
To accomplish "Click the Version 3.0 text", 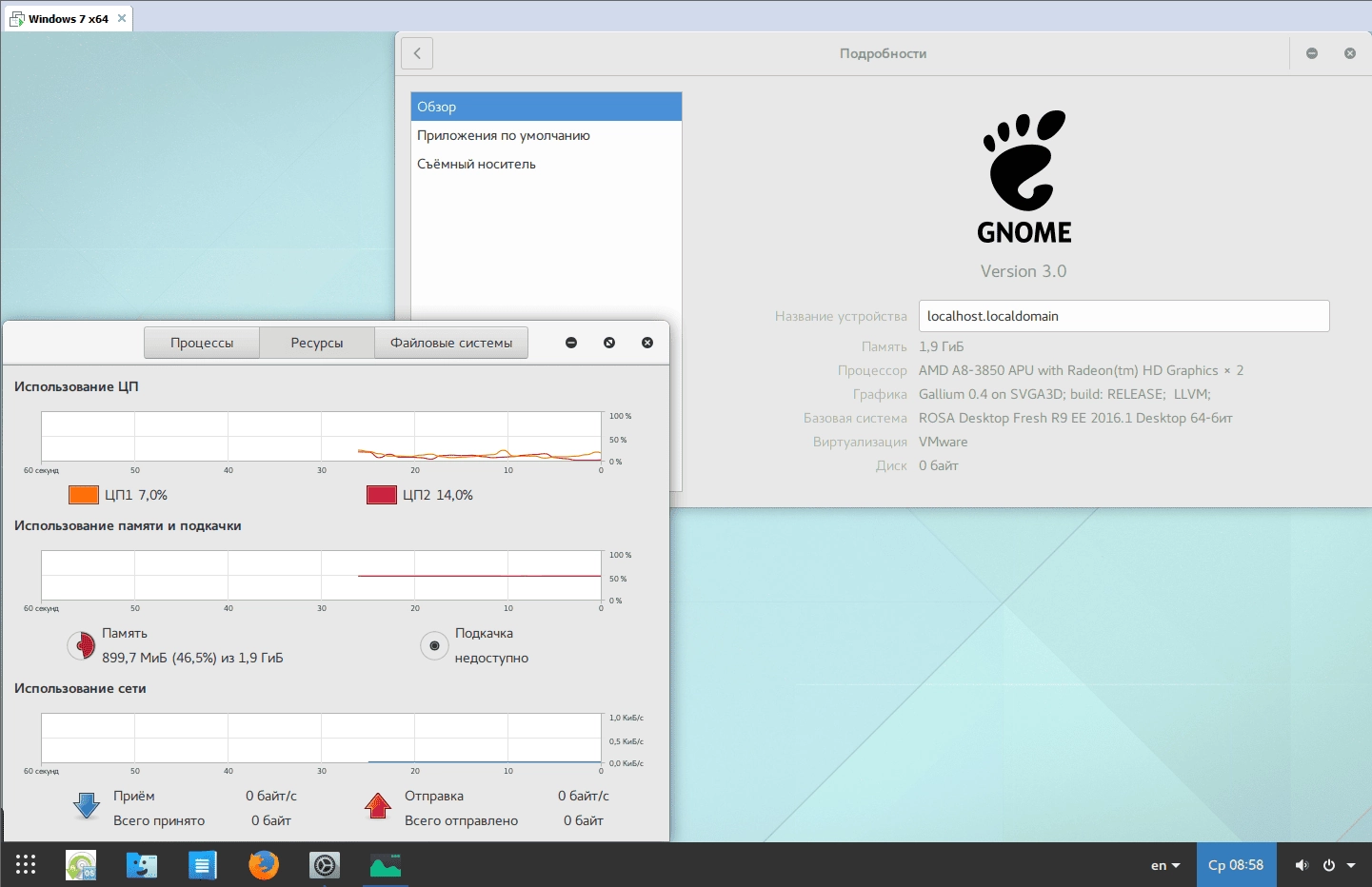I will pyautogui.click(x=1024, y=271).
